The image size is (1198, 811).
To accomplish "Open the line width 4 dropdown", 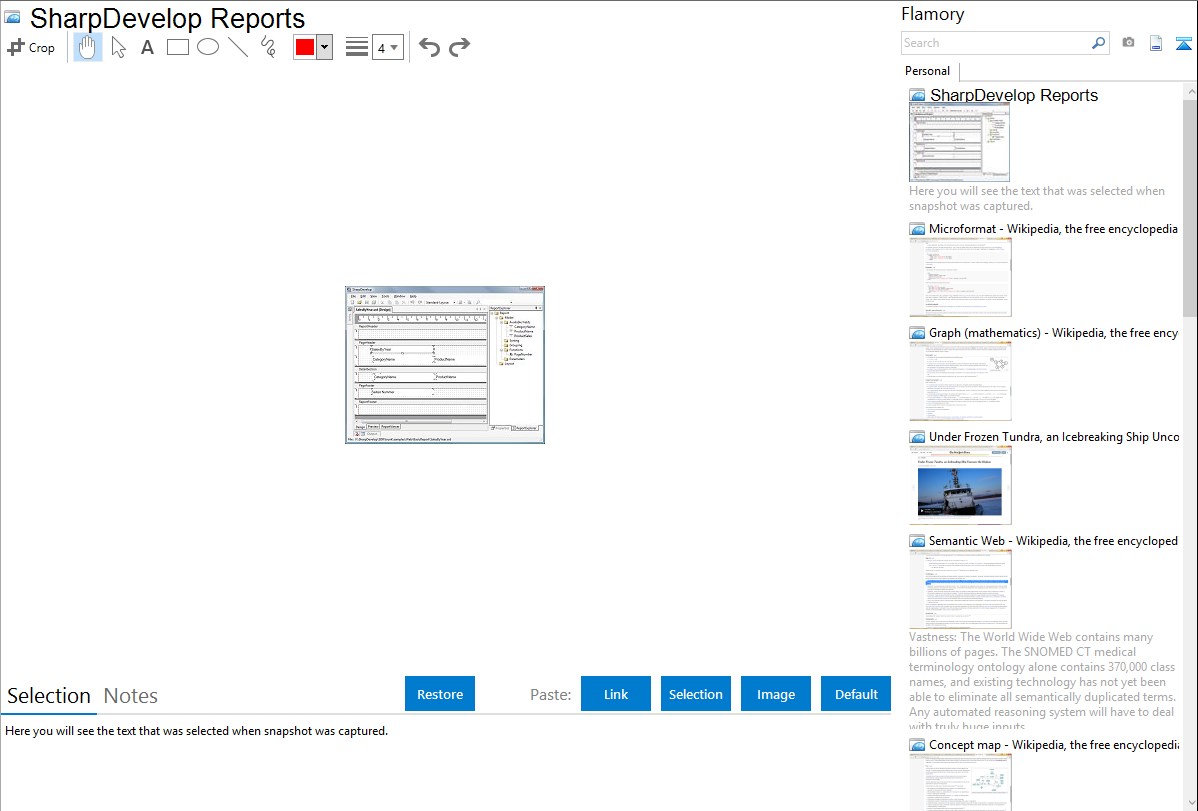I will click(388, 48).
